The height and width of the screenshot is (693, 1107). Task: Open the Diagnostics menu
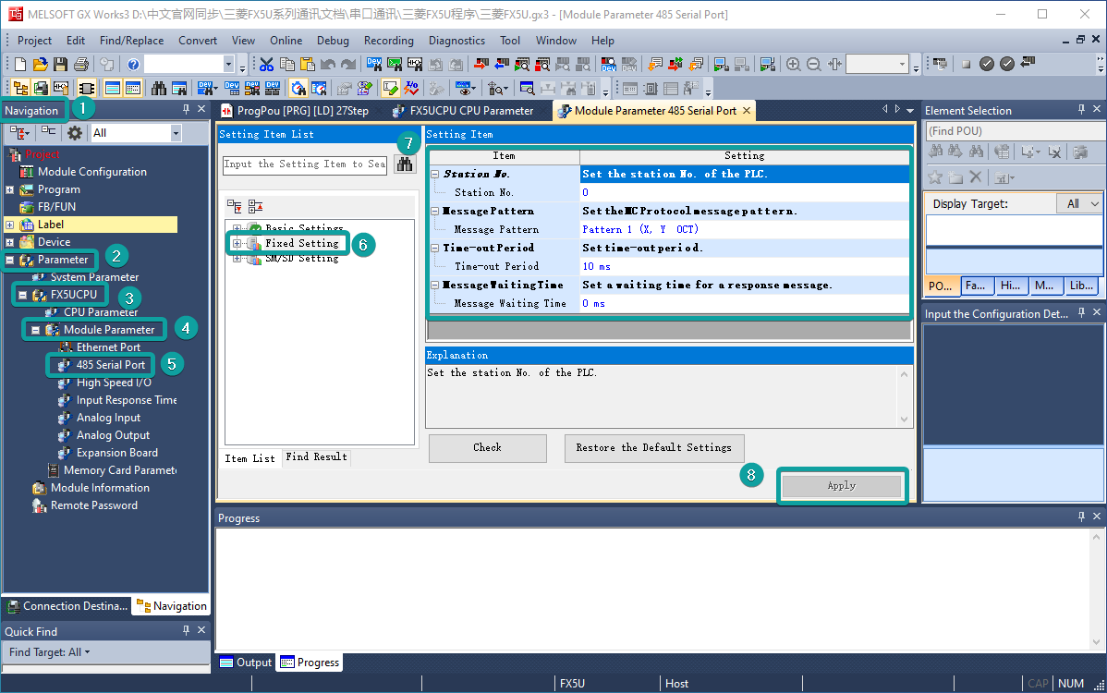(x=456, y=41)
